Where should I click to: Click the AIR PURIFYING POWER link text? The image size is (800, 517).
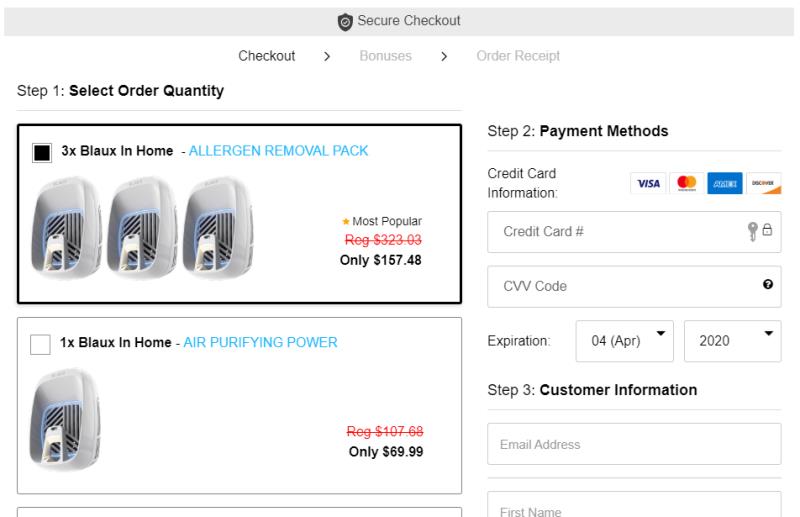(x=260, y=342)
